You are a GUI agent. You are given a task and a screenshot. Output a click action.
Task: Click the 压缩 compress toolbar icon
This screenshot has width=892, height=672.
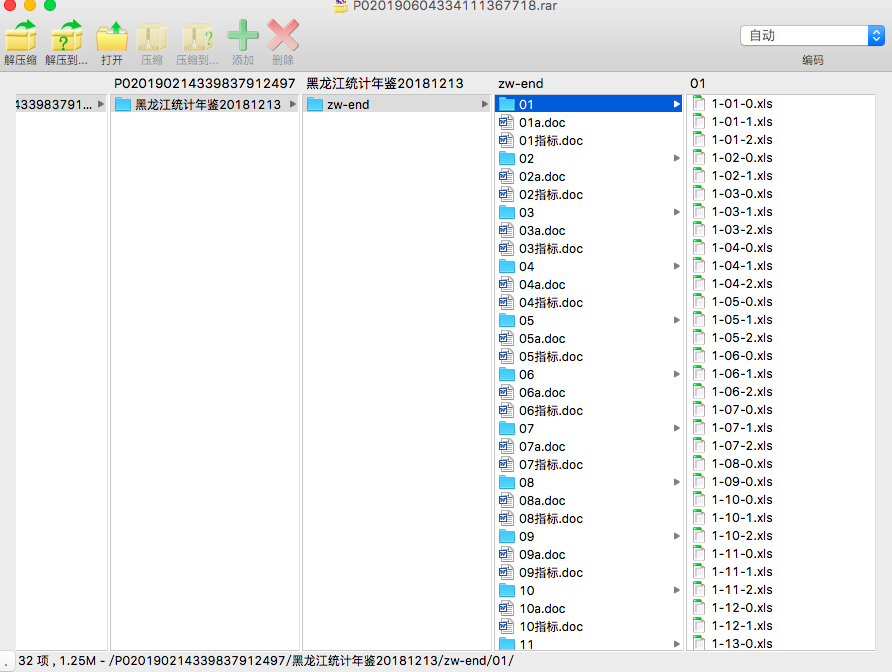tap(152, 37)
